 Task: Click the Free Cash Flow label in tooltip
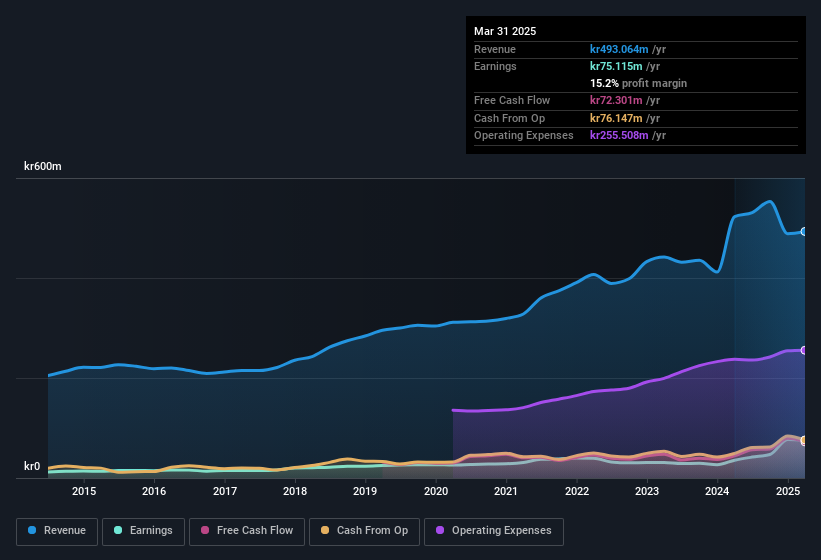pyautogui.click(x=512, y=100)
